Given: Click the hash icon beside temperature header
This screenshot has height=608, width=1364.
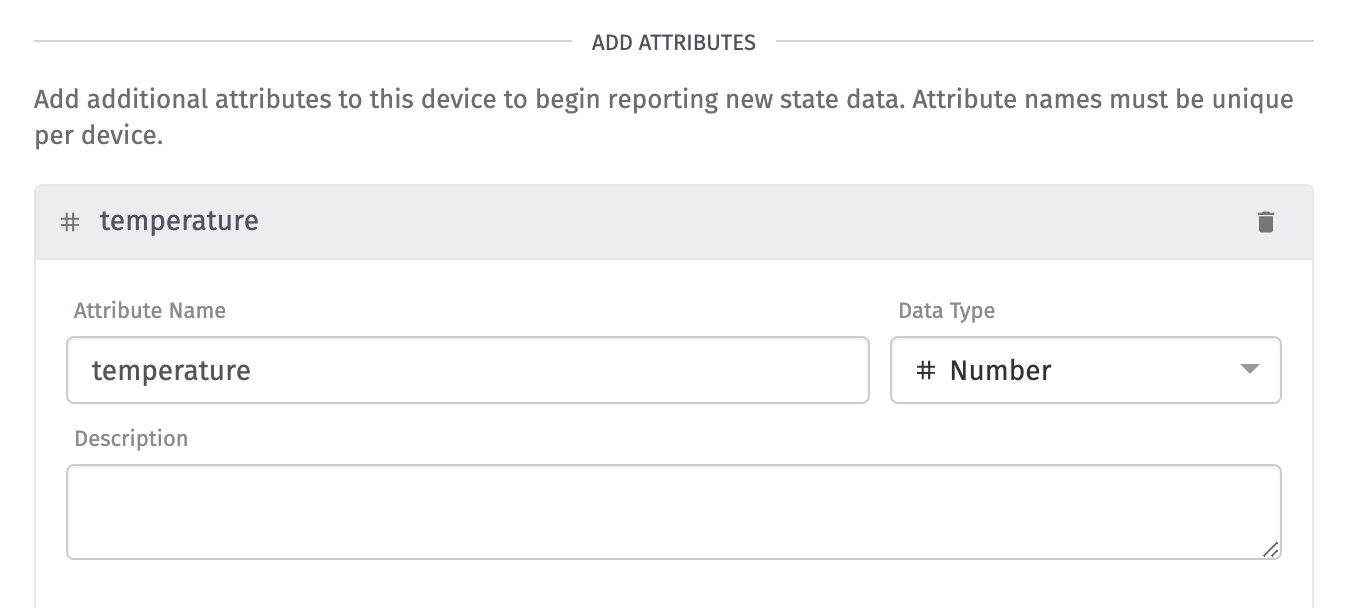Looking at the screenshot, I should [x=70, y=222].
